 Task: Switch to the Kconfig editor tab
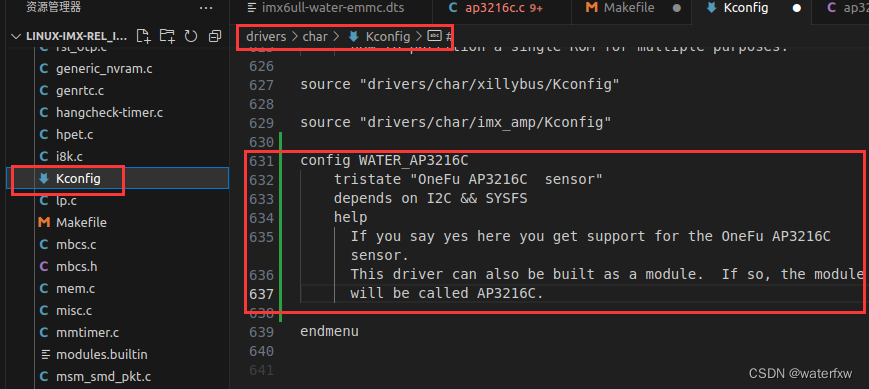[x=745, y=8]
